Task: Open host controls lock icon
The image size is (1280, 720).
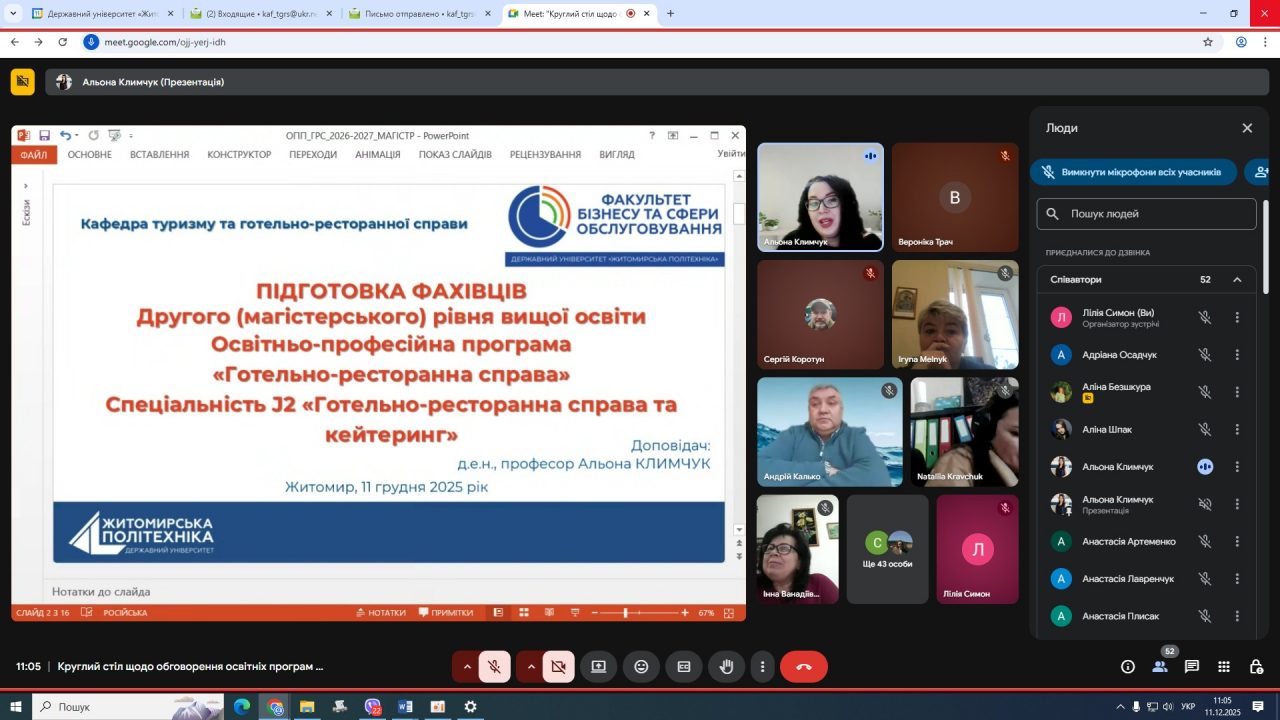Action: pos(1256,667)
